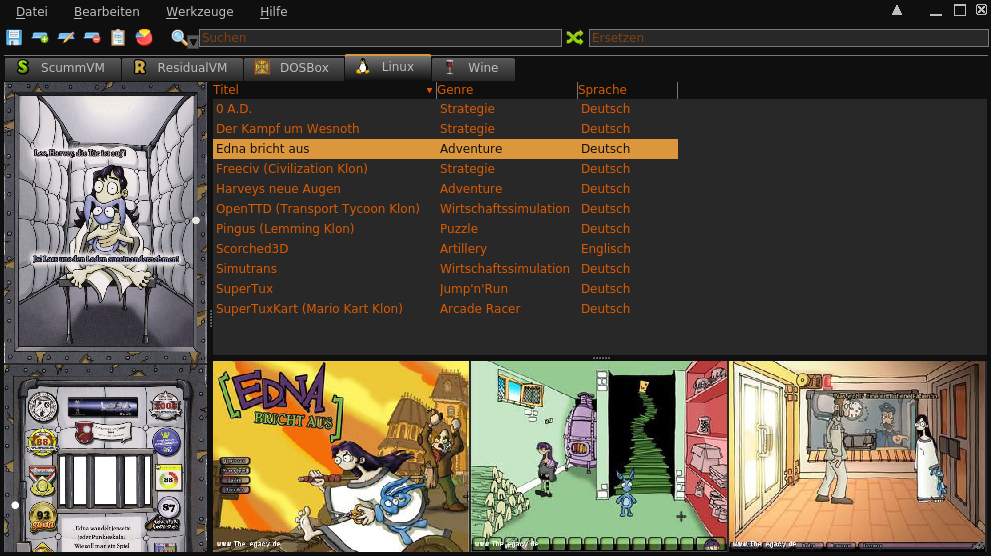Select the '0 A.D.' game row

445,109
